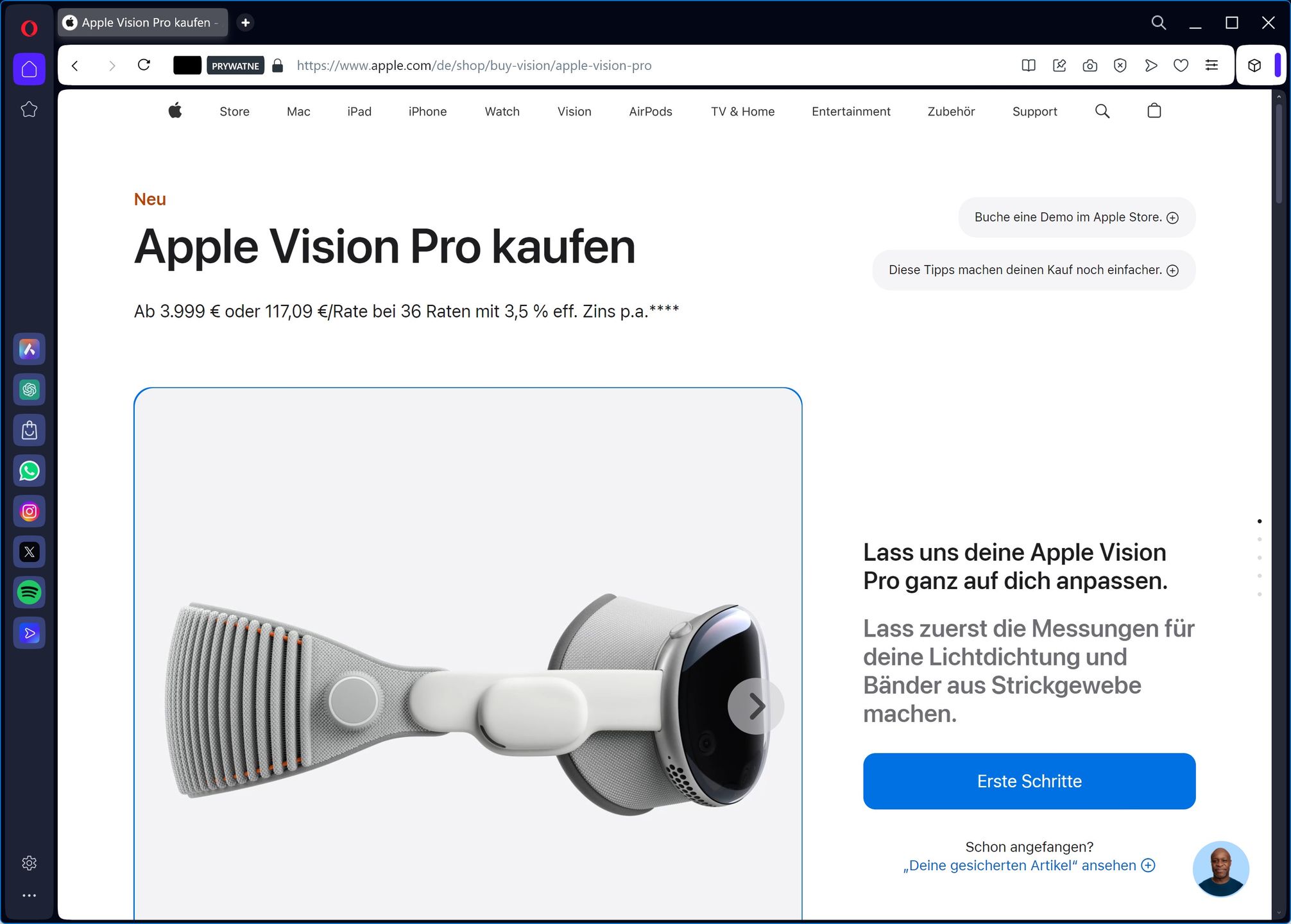Viewport: 1291px width, 924px height.
Task: Open the bookmarks star in the sidebar
Action: click(29, 110)
